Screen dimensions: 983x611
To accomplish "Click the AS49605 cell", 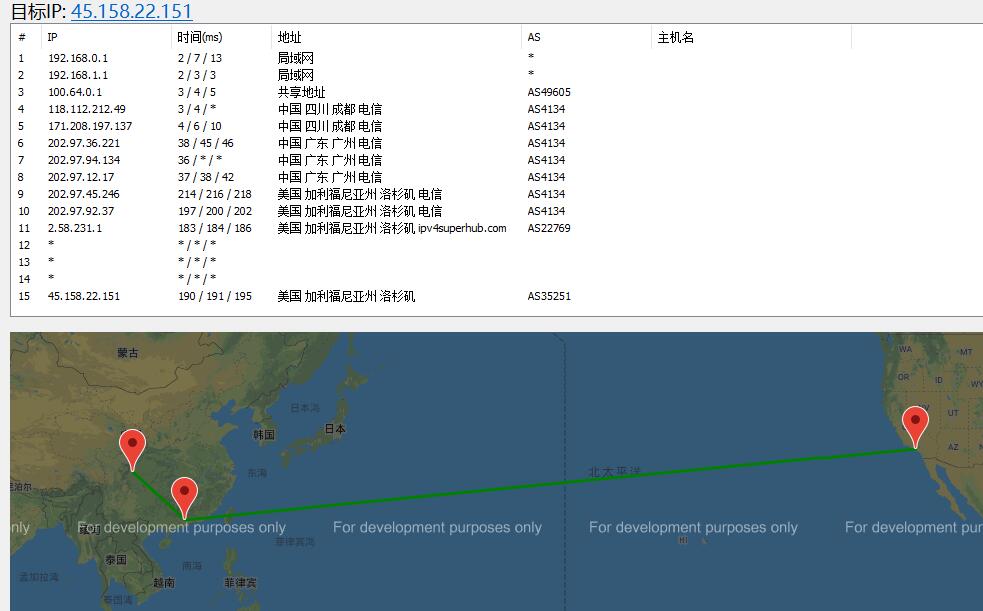I will 549,91.
